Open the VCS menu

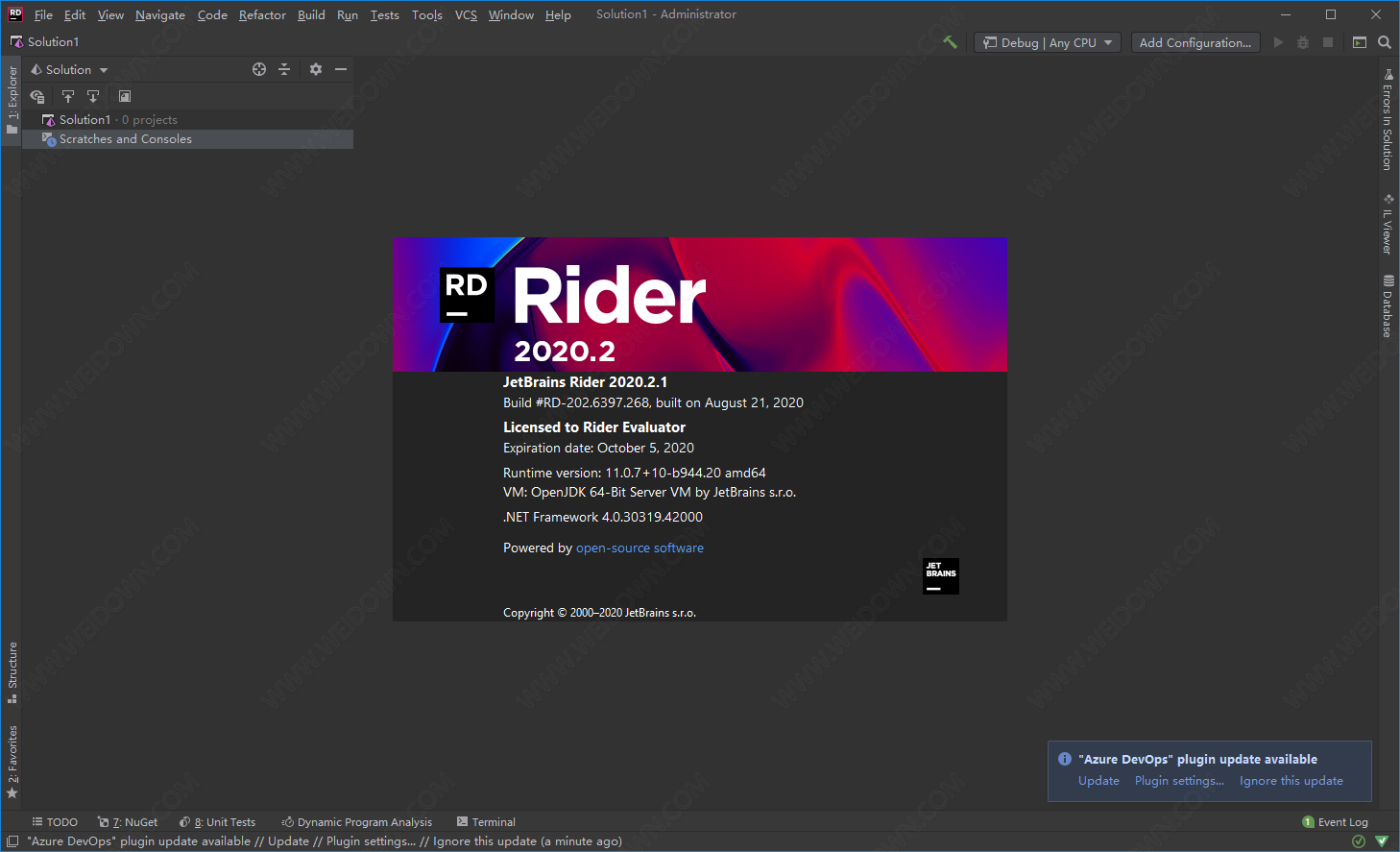click(466, 14)
